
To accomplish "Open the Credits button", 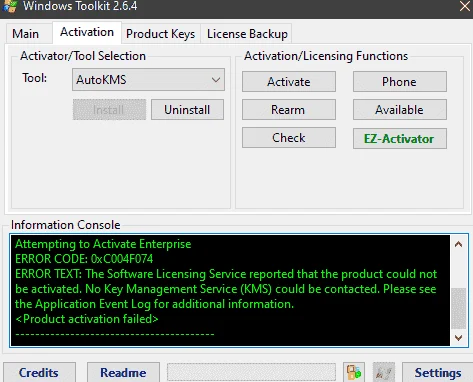I will click(39, 372).
